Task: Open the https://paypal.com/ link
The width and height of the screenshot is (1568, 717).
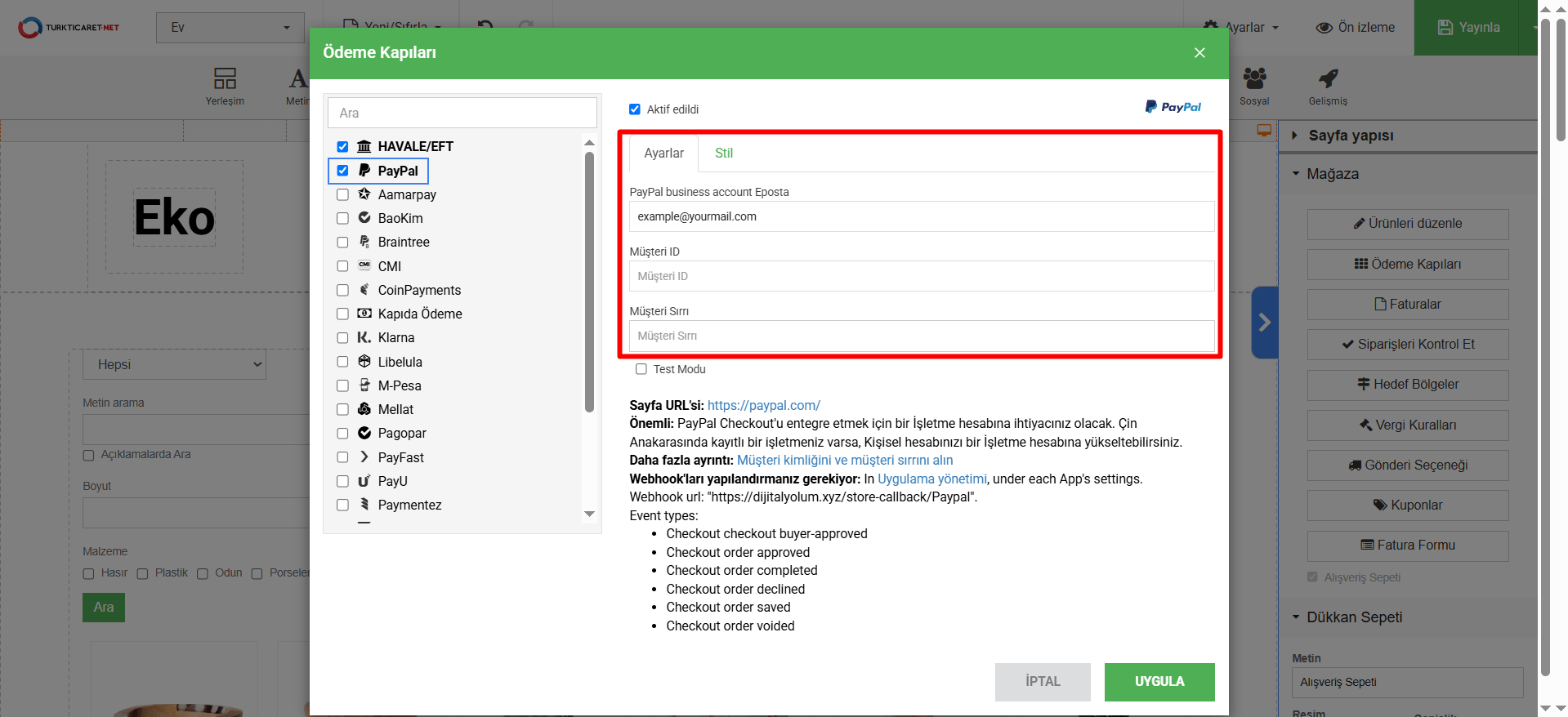Action: click(763, 405)
